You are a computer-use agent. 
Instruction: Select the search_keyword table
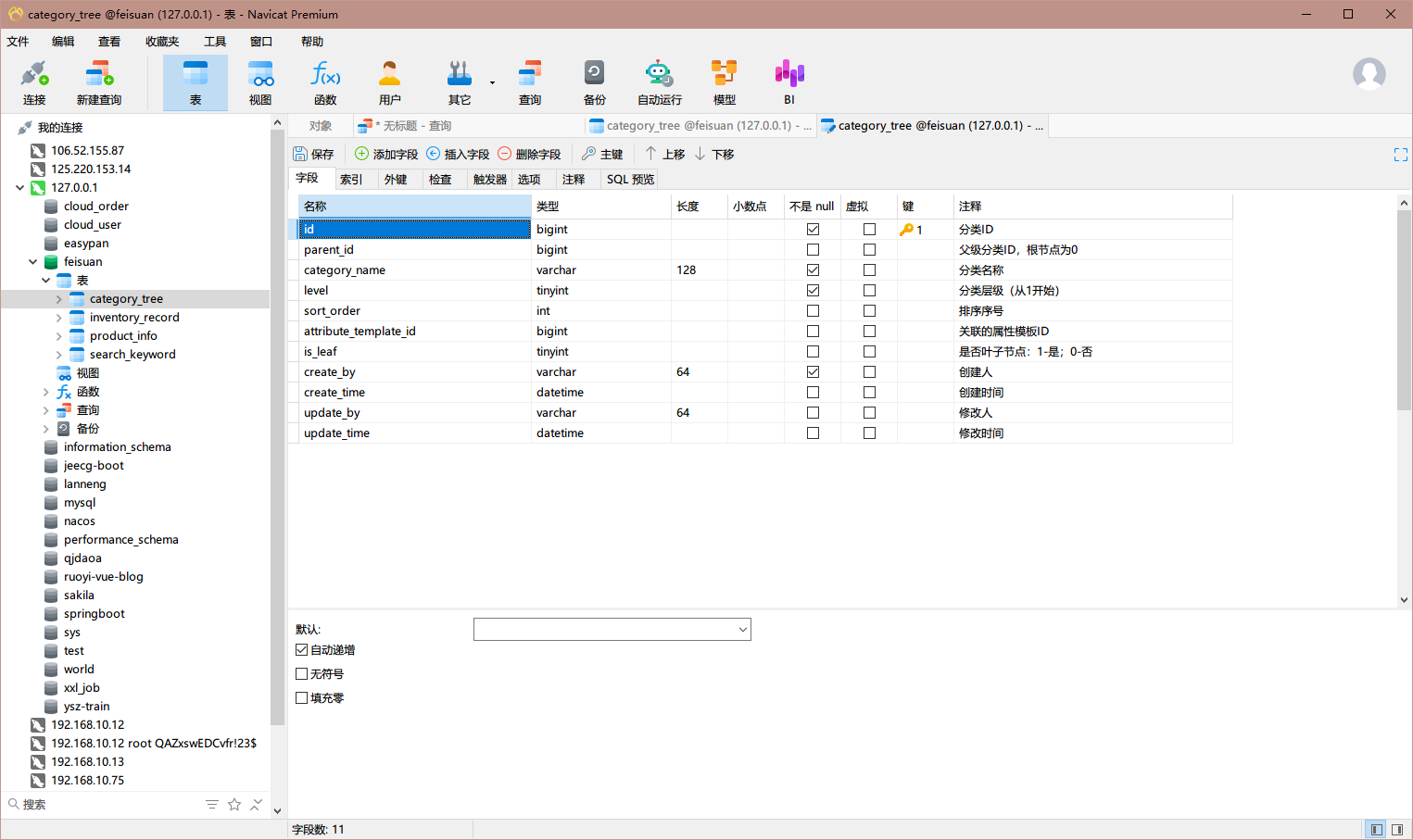(132, 355)
